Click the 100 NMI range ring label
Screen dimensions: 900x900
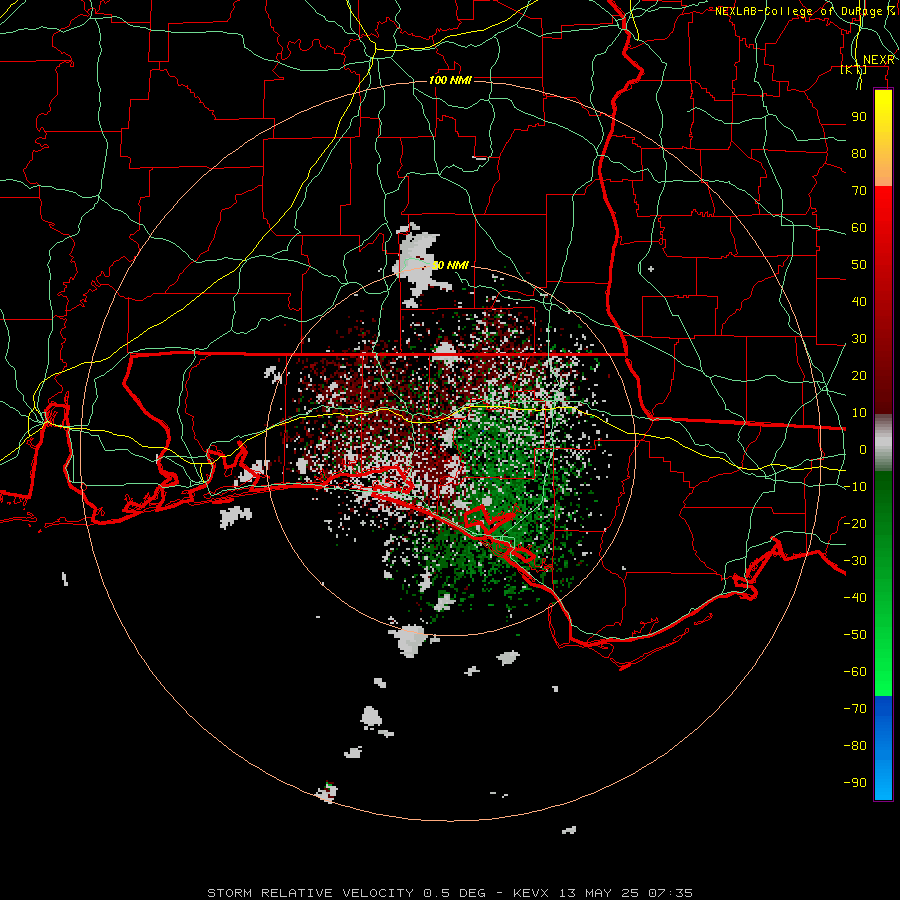[x=450, y=80]
